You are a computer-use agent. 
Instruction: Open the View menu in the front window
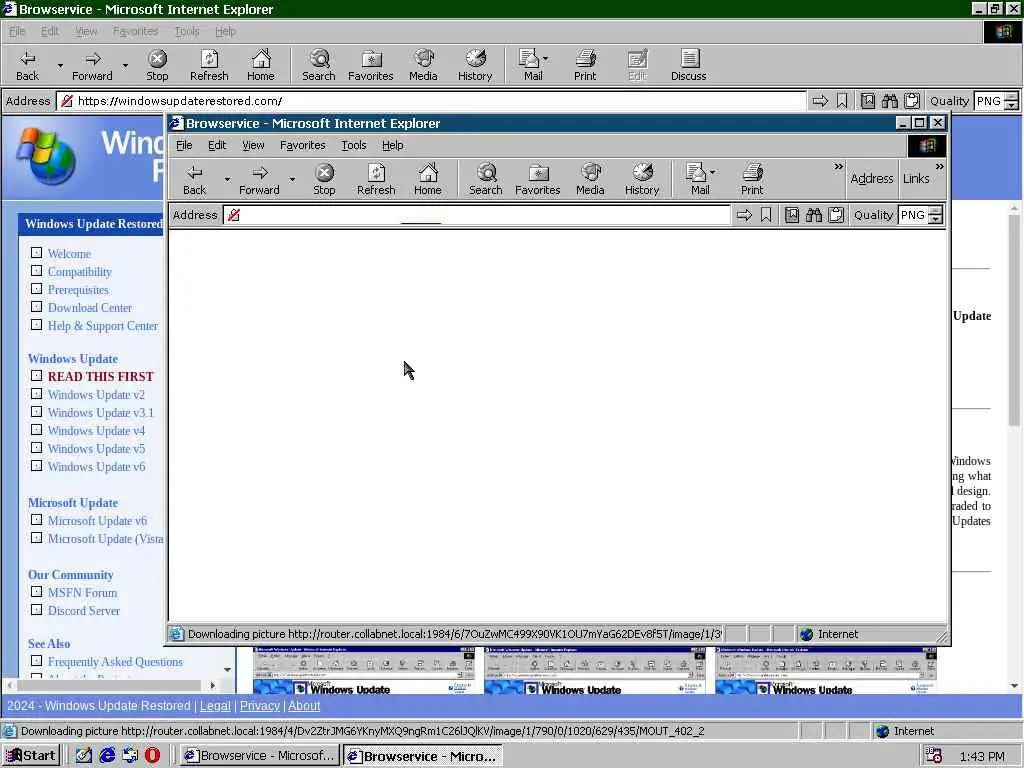click(253, 145)
